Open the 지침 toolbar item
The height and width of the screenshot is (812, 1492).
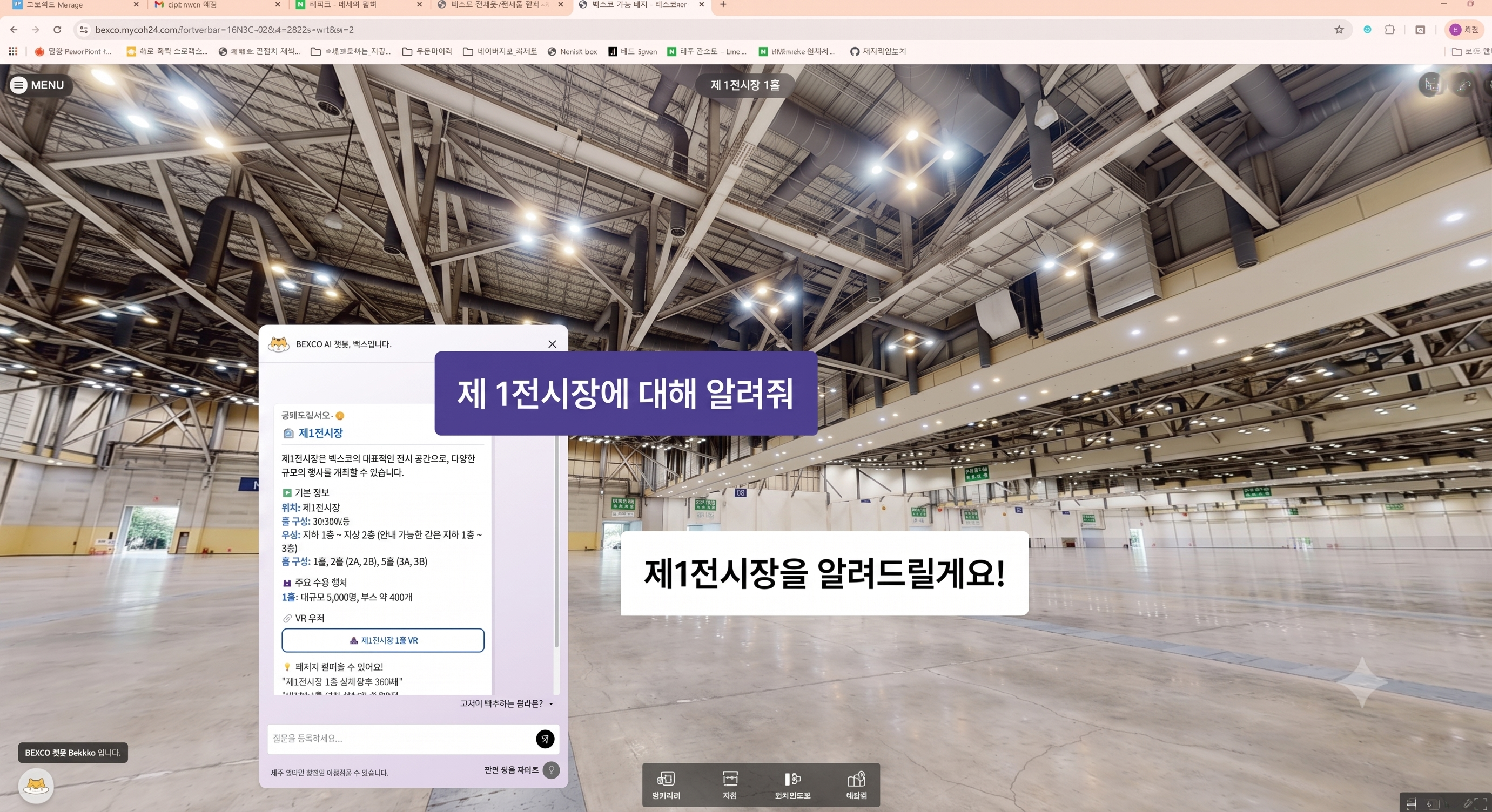(730, 785)
